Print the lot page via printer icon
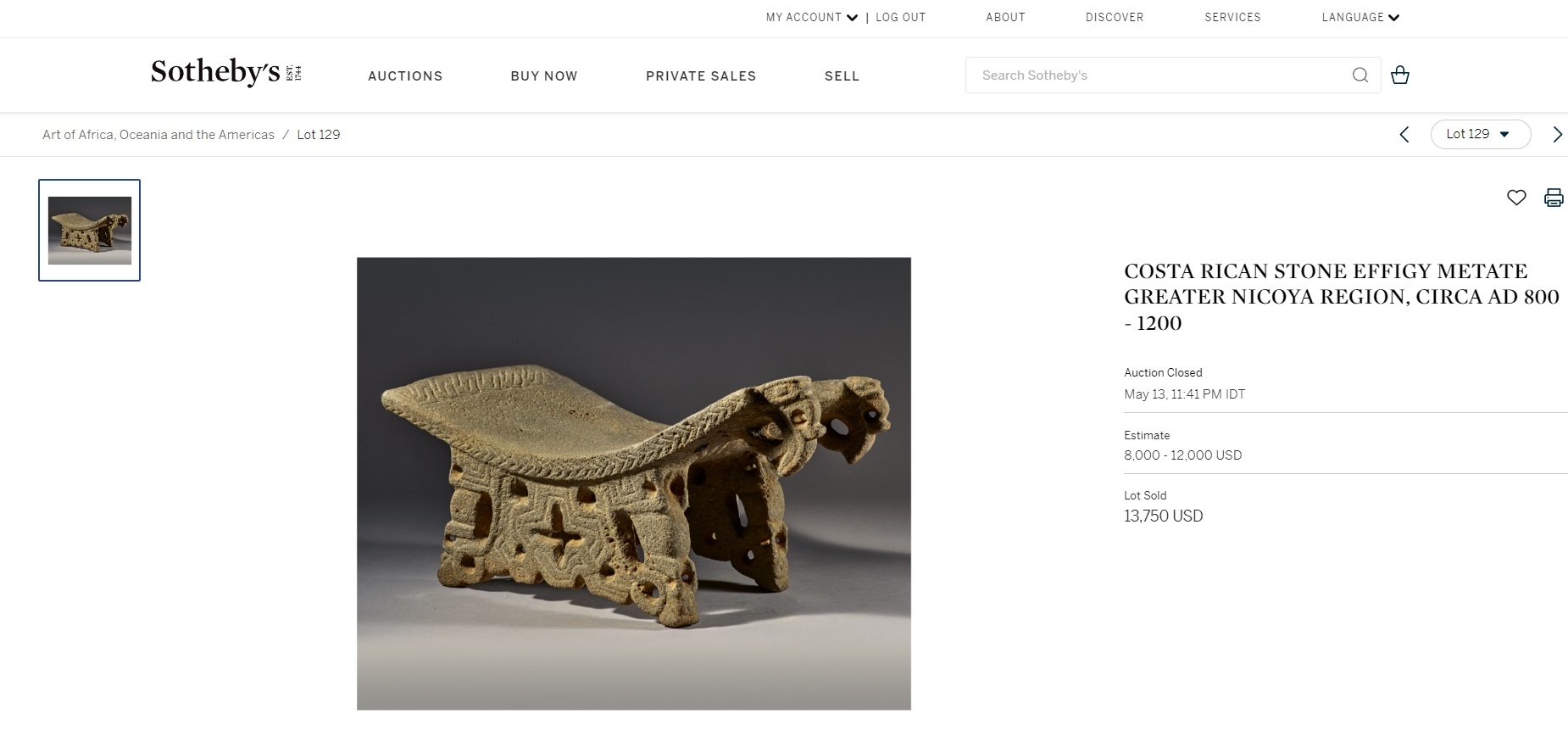Image resolution: width=1568 pixels, height=731 pixels. tap(1554, 198)
